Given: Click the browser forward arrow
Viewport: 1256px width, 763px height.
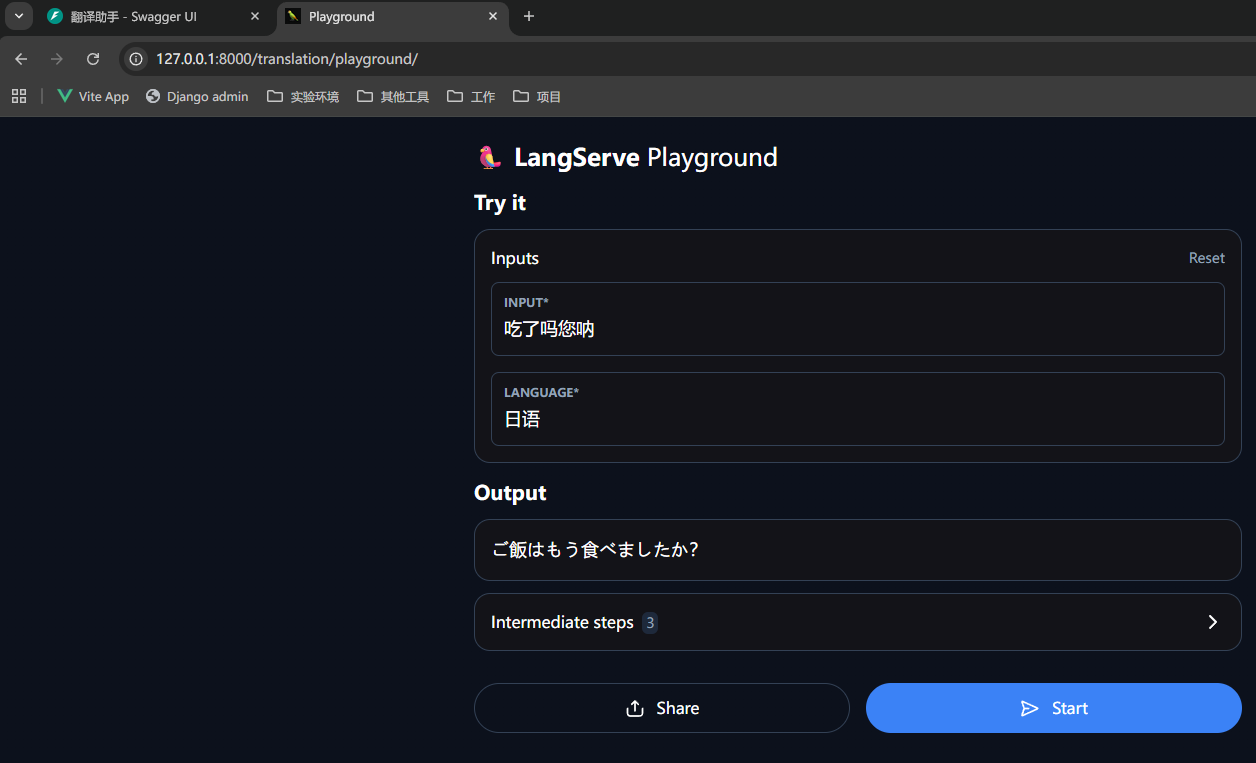Looking at the screenshot, I should tap(57, 59).
